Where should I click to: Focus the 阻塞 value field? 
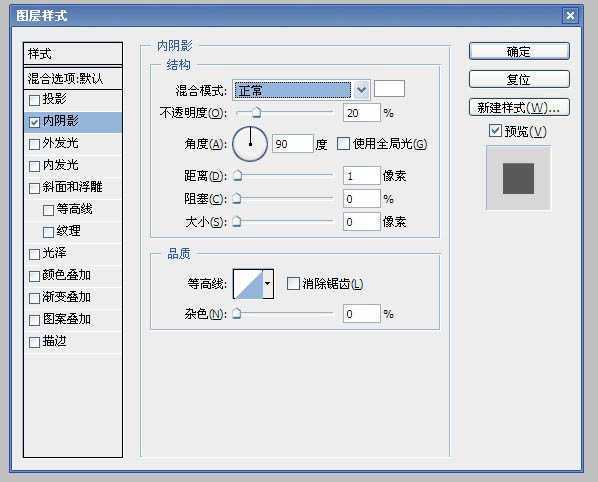362,199
